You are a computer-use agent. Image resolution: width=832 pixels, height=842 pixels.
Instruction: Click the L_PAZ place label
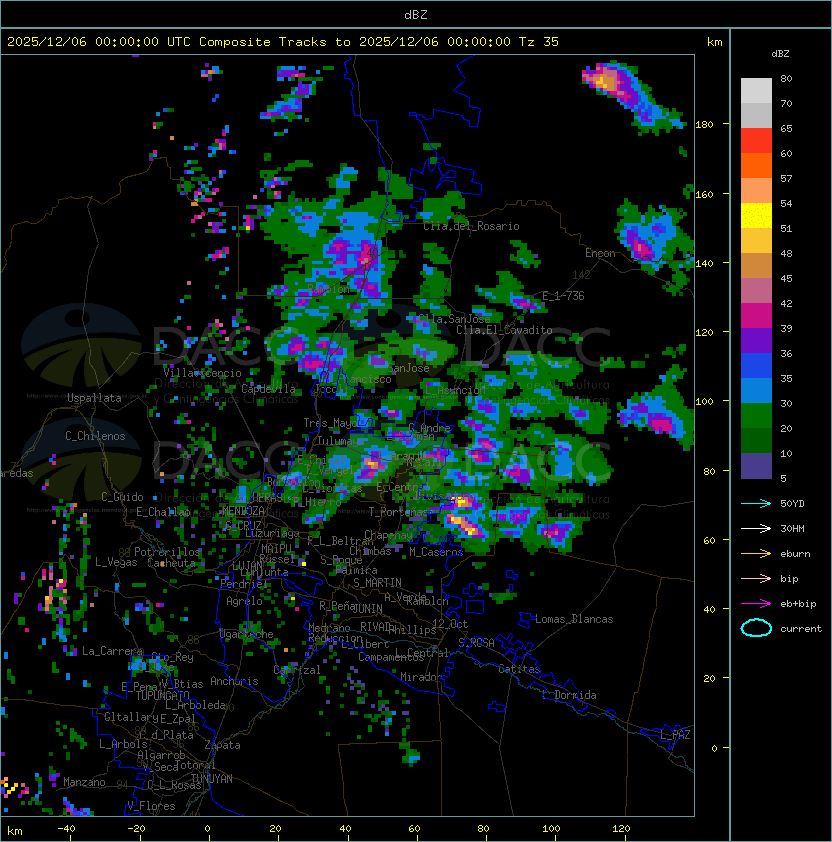point(675,735)
